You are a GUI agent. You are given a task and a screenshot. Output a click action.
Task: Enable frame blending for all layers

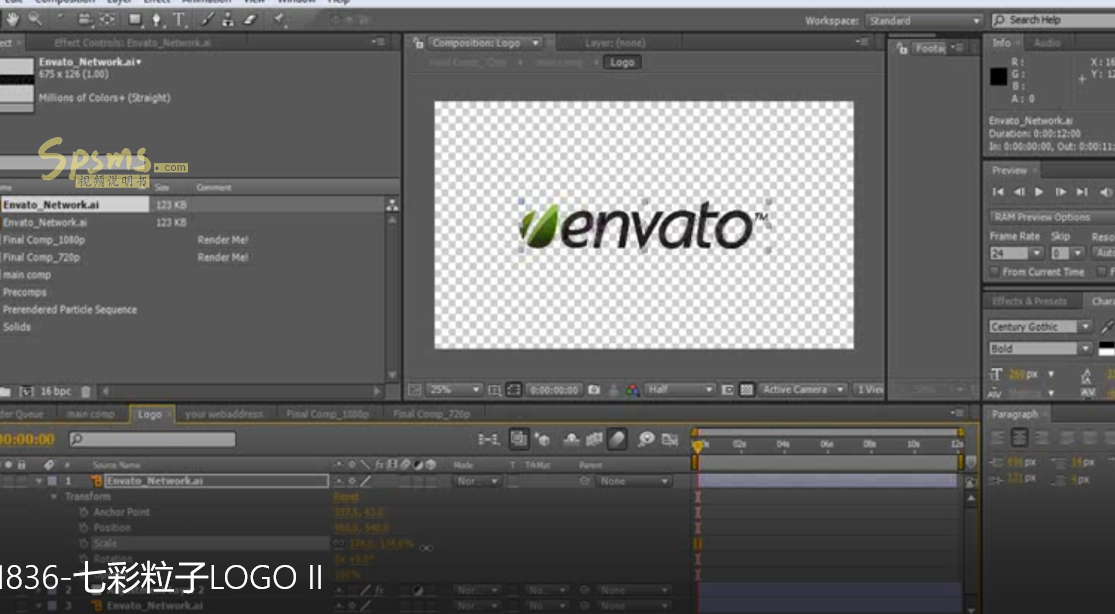(x=594, y=440)
